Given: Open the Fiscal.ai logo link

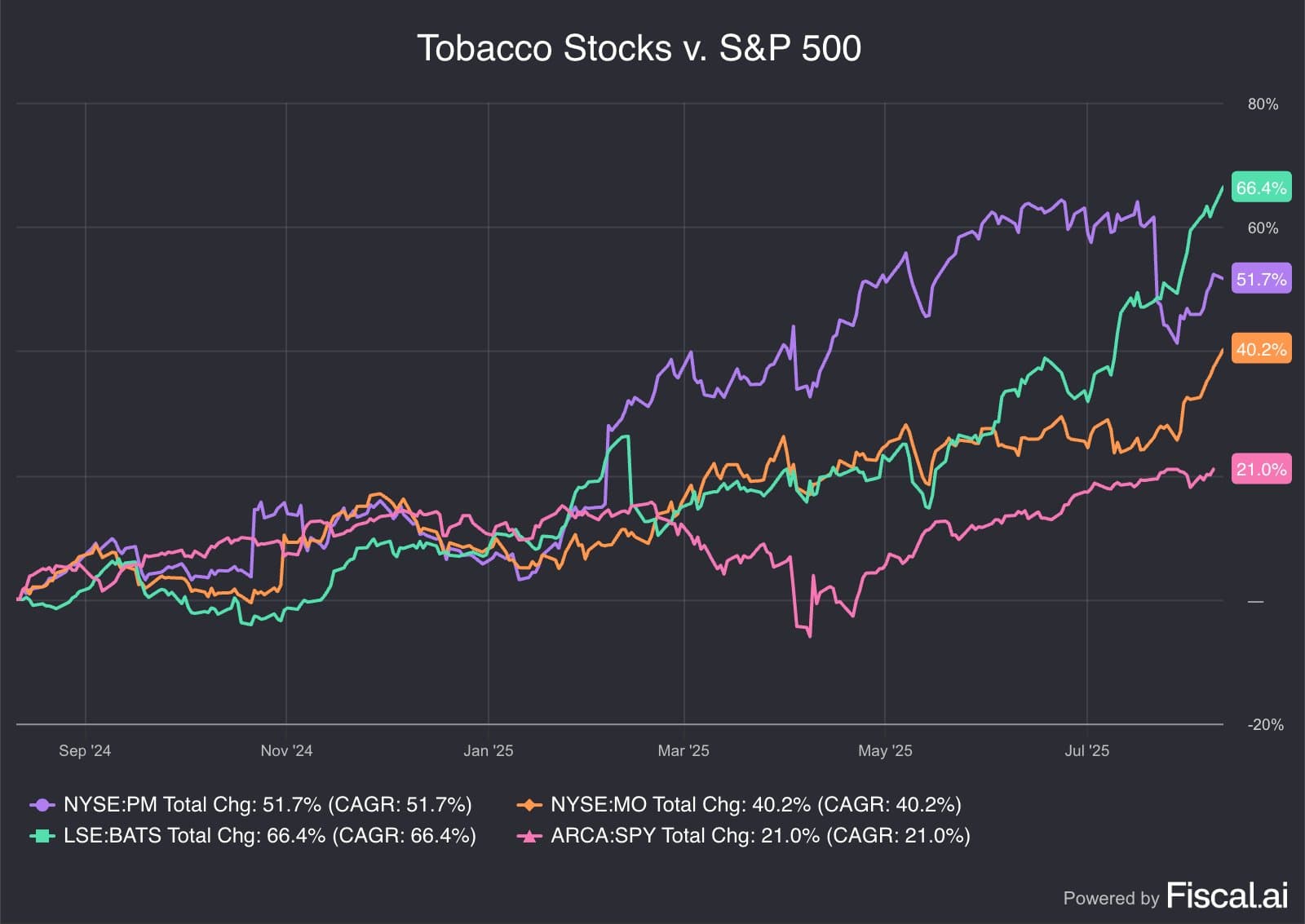Looking at the screenshot, I should tap(1227, 895).
